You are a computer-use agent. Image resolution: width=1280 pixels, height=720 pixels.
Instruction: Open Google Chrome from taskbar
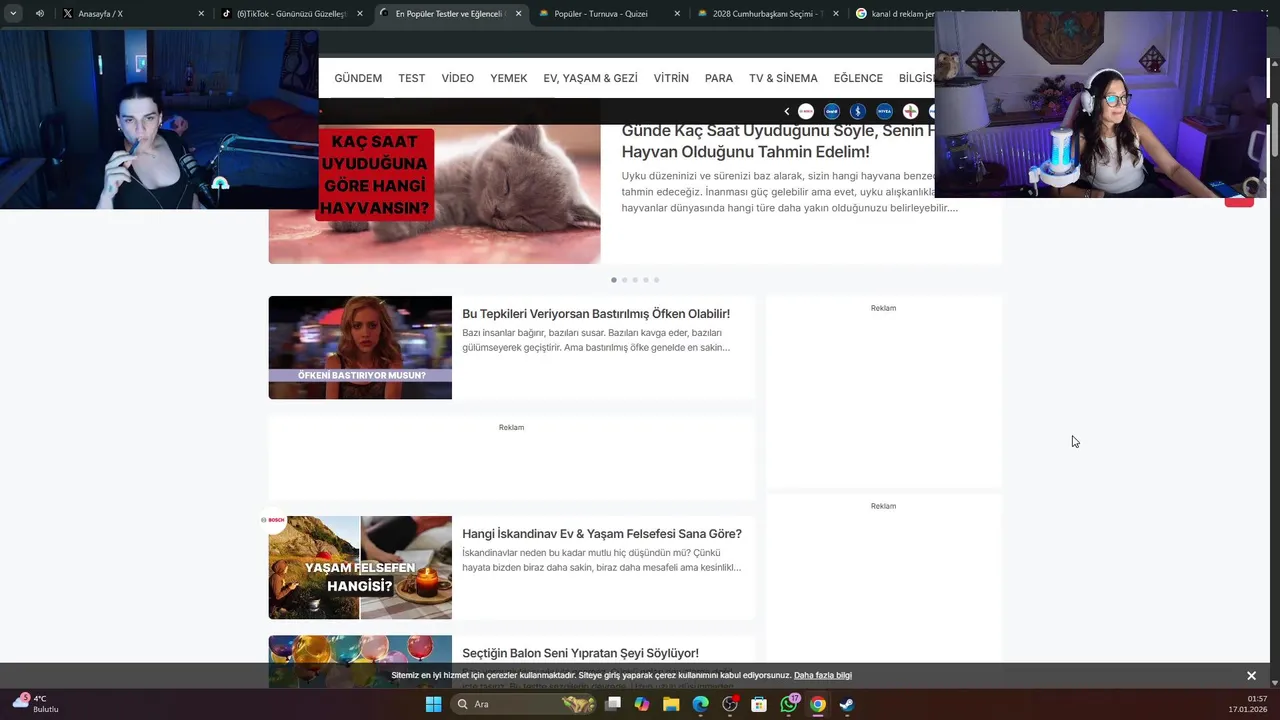click(x=818, y=704)
